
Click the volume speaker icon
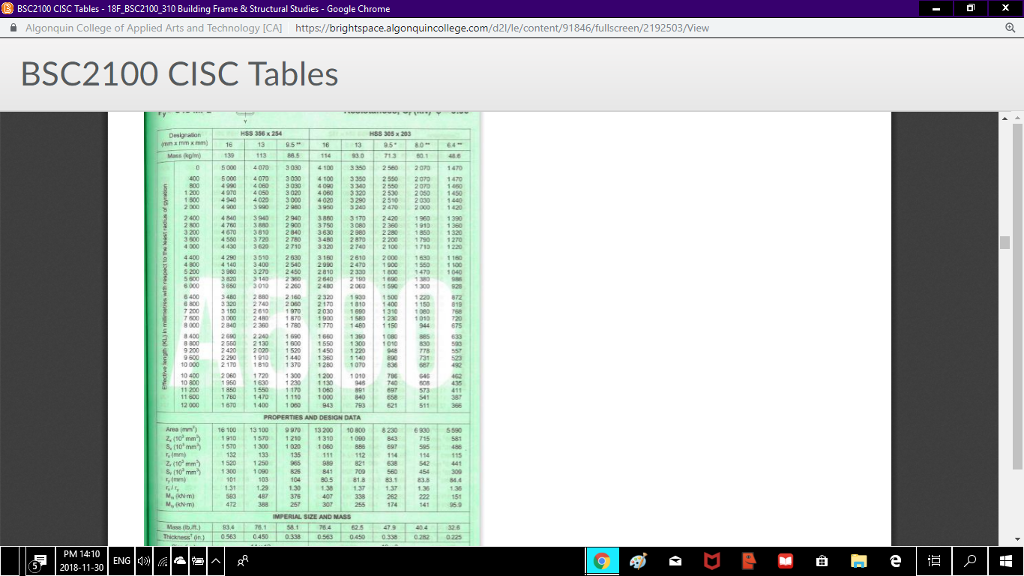click(144, 561)
